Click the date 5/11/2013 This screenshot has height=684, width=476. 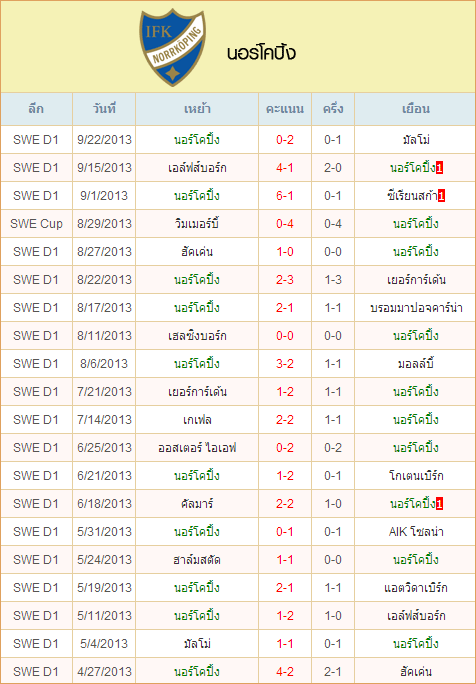click(x=104, y=616)
